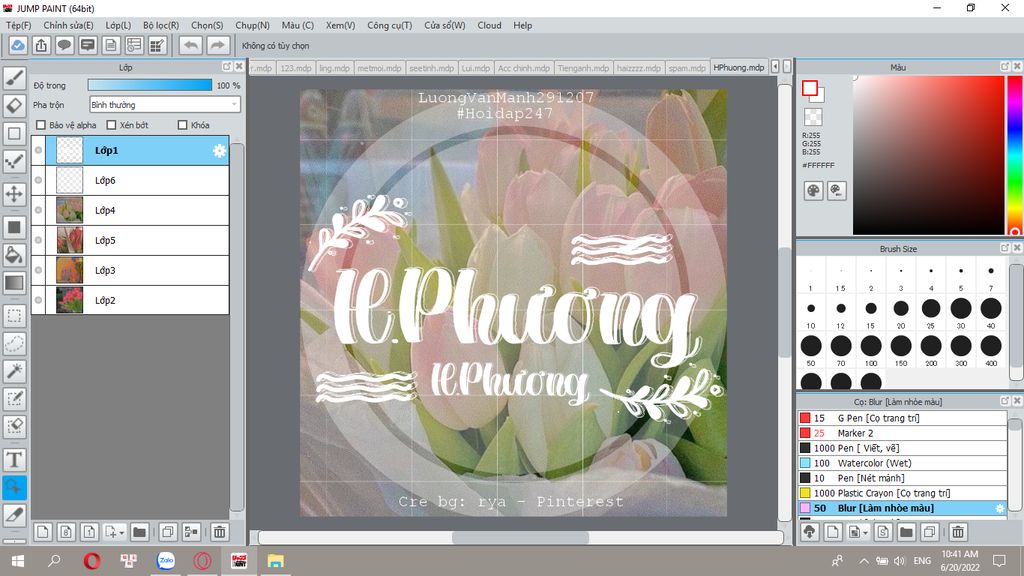Open the Chỉnh sửa(E) menu

[68, 25]
